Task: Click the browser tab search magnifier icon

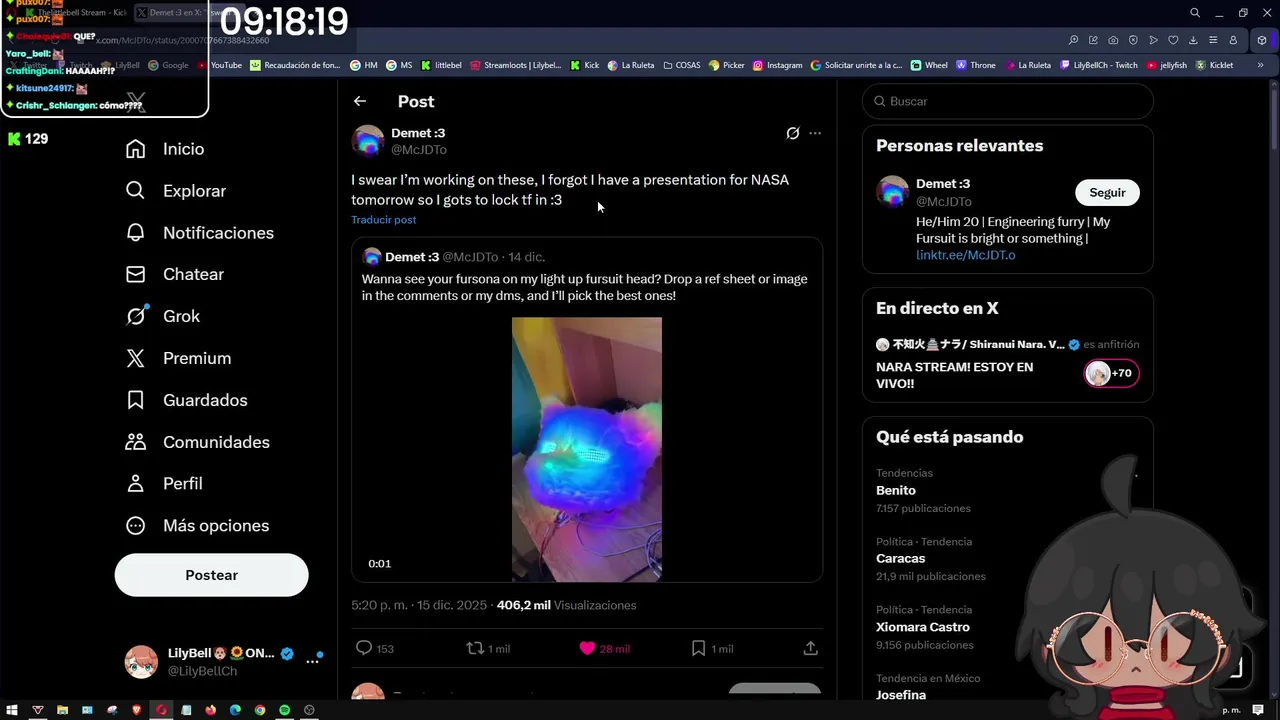Action: pyautogui.click(x=1194, y=13)
